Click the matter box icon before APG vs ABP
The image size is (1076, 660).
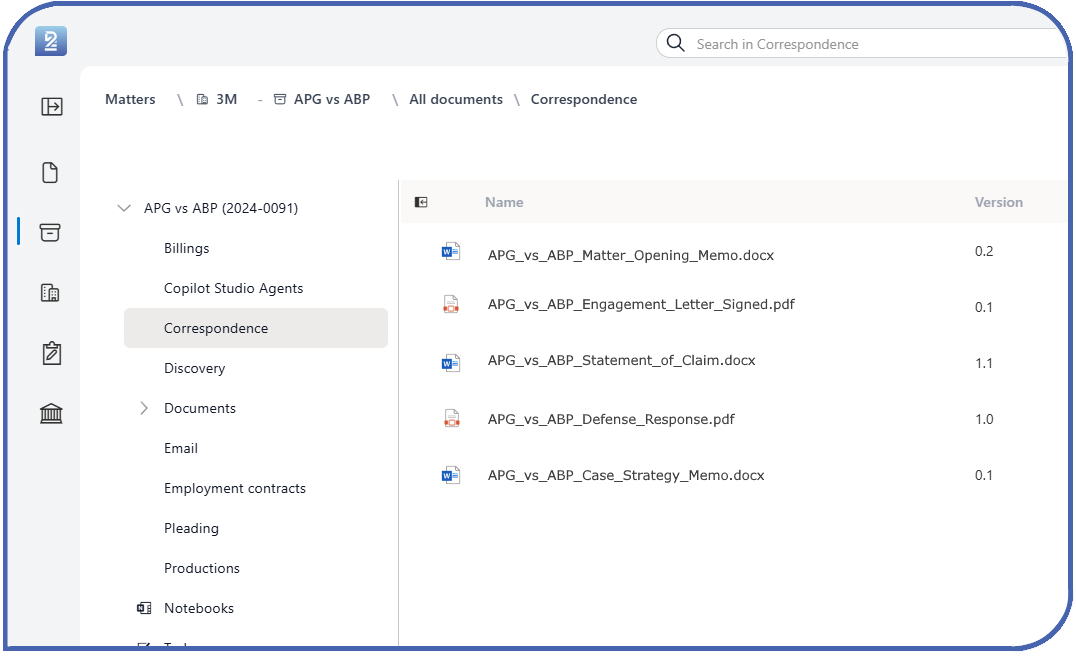[x=280, y=99]
